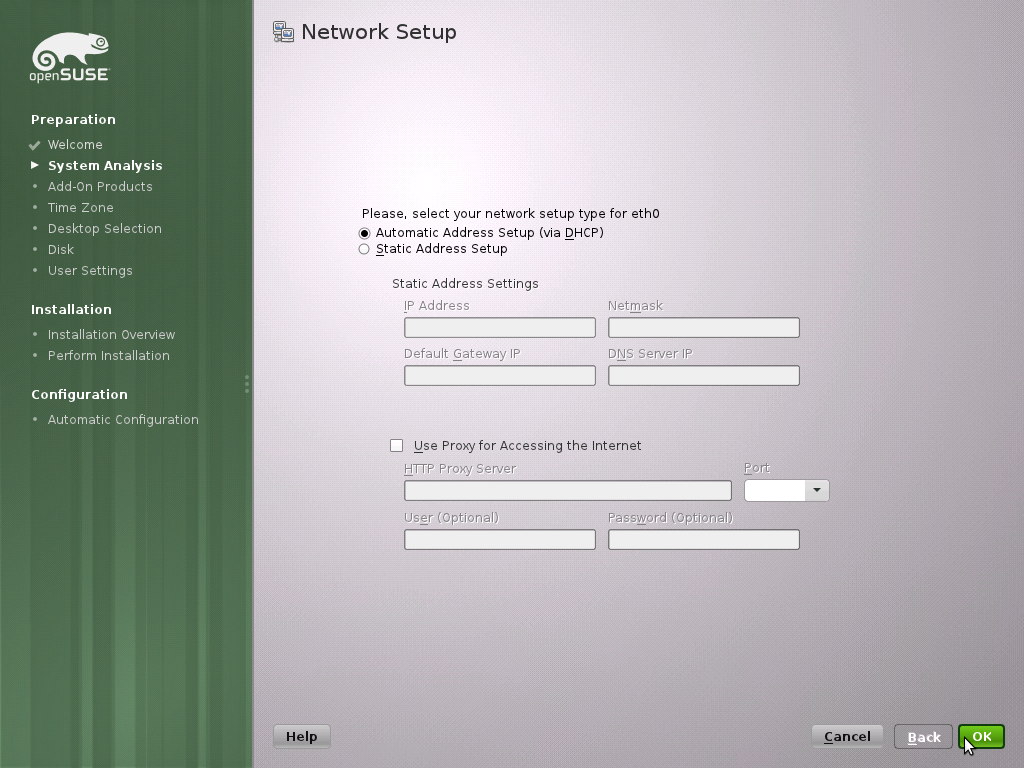This screenshot has width=1024, height=768.
Task: Click Time Zone step in sidebar
Action: tap(80, 208)
